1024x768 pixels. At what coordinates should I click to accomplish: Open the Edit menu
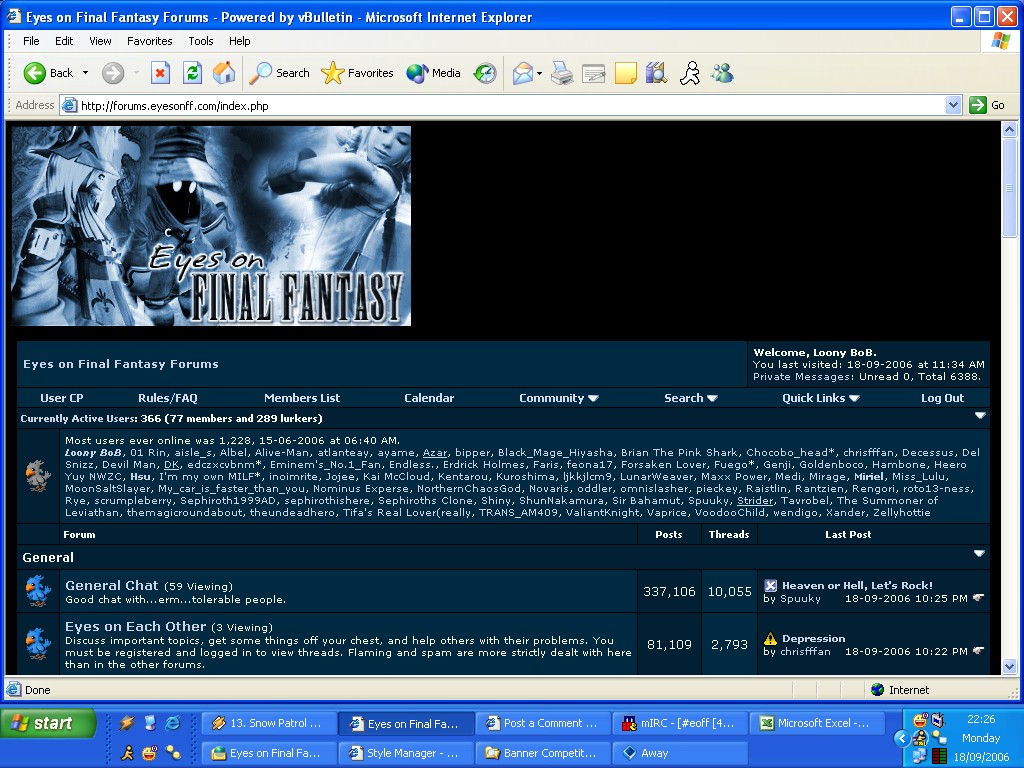pos(64,40)
